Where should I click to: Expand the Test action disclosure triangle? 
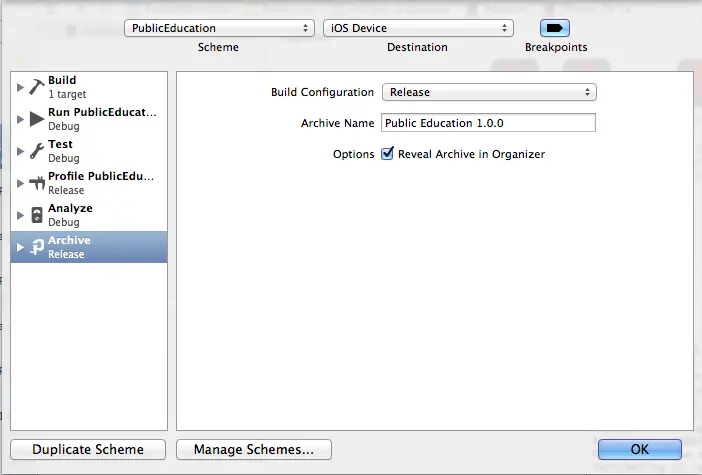click(20, 151)
